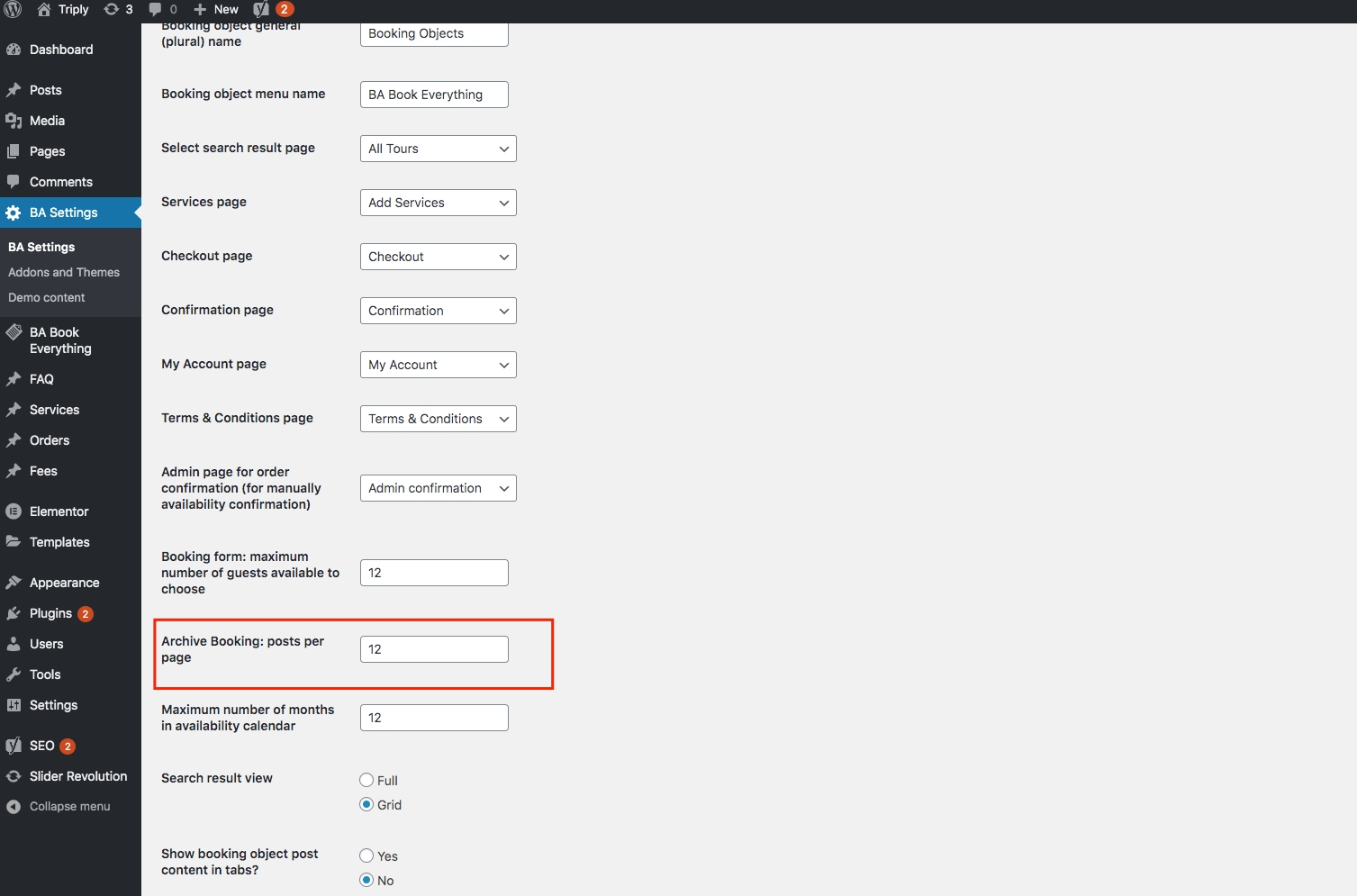Open Addons and Themes submenu item

click(x=64, y=272)
